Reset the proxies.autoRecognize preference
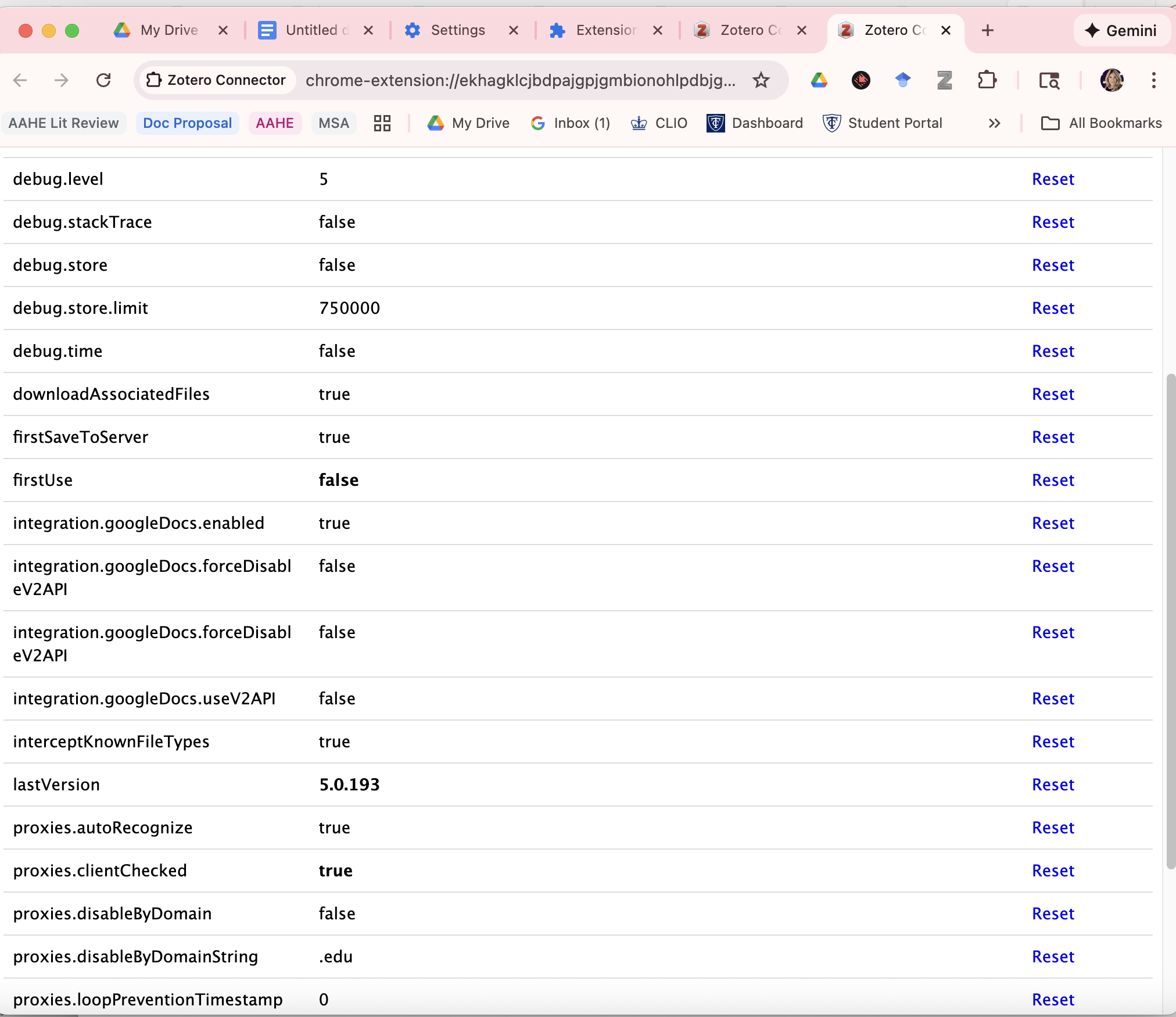This screenshot has height=1017, width=1176. 1053,828
